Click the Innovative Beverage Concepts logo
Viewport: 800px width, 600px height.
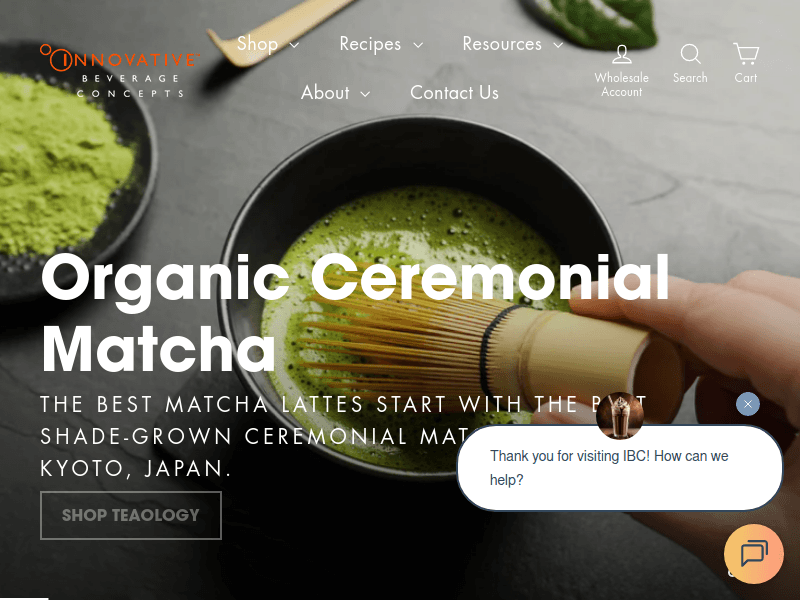119,71
